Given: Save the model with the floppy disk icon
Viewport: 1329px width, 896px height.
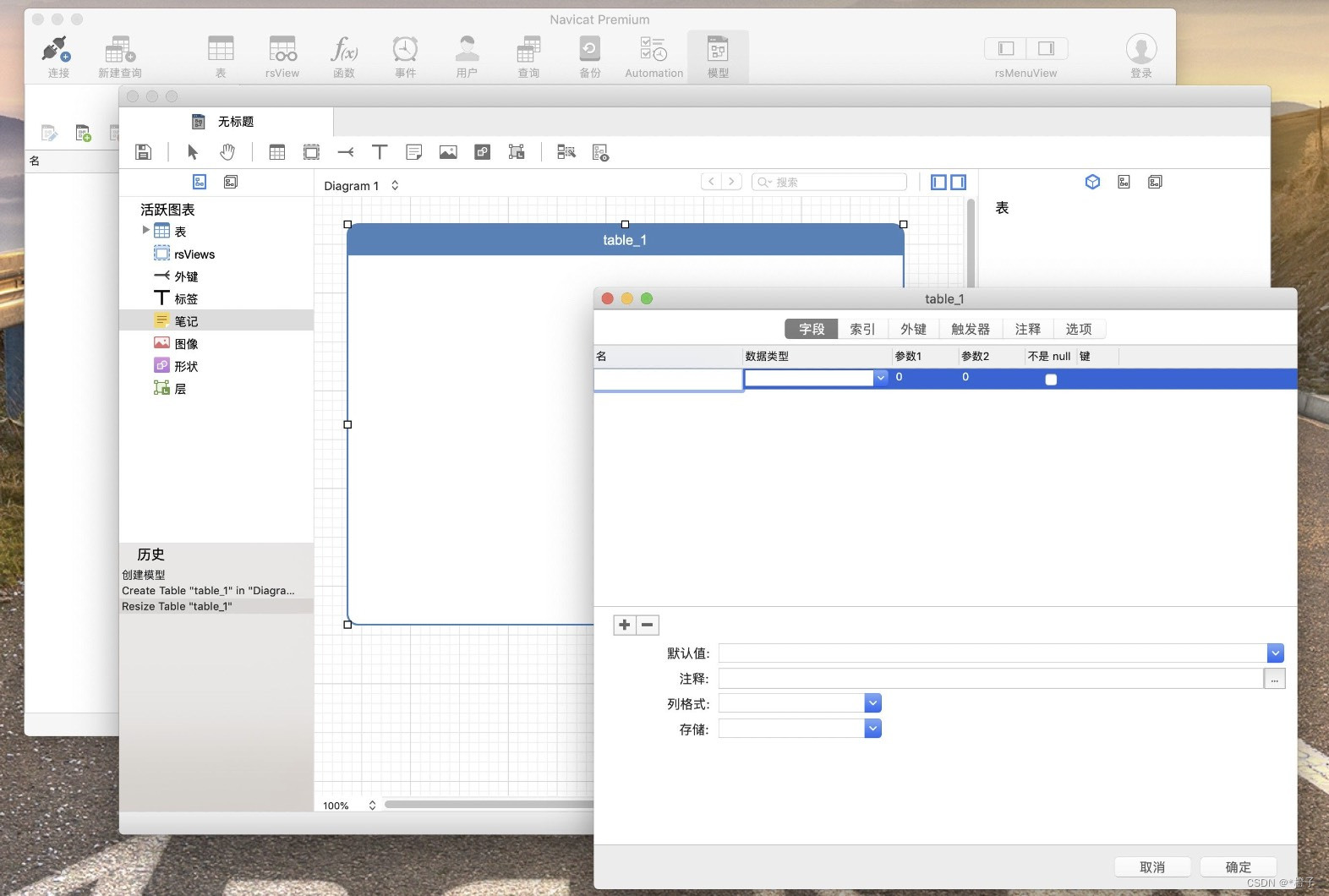Looking at the screenshot, I should pyautogui.click(x=143, y=152).
